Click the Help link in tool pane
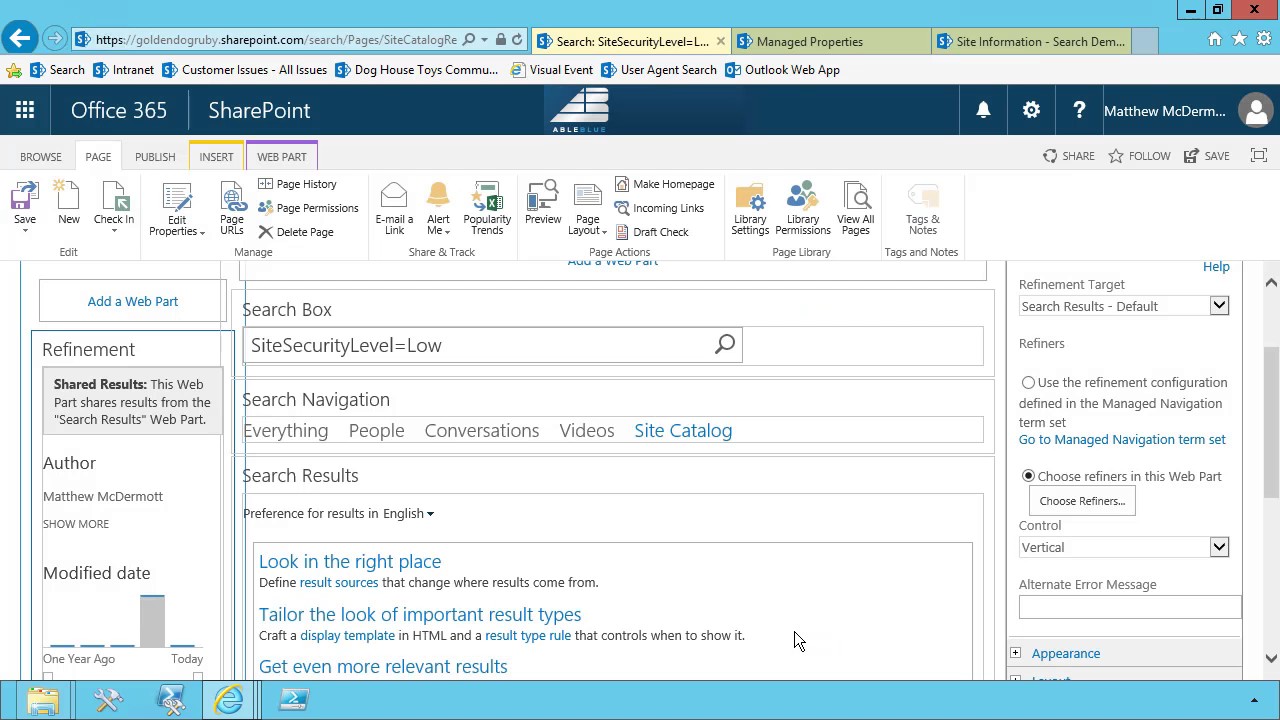The width and height of the screenshot is (1280, 720). (x=1216, y=267)
